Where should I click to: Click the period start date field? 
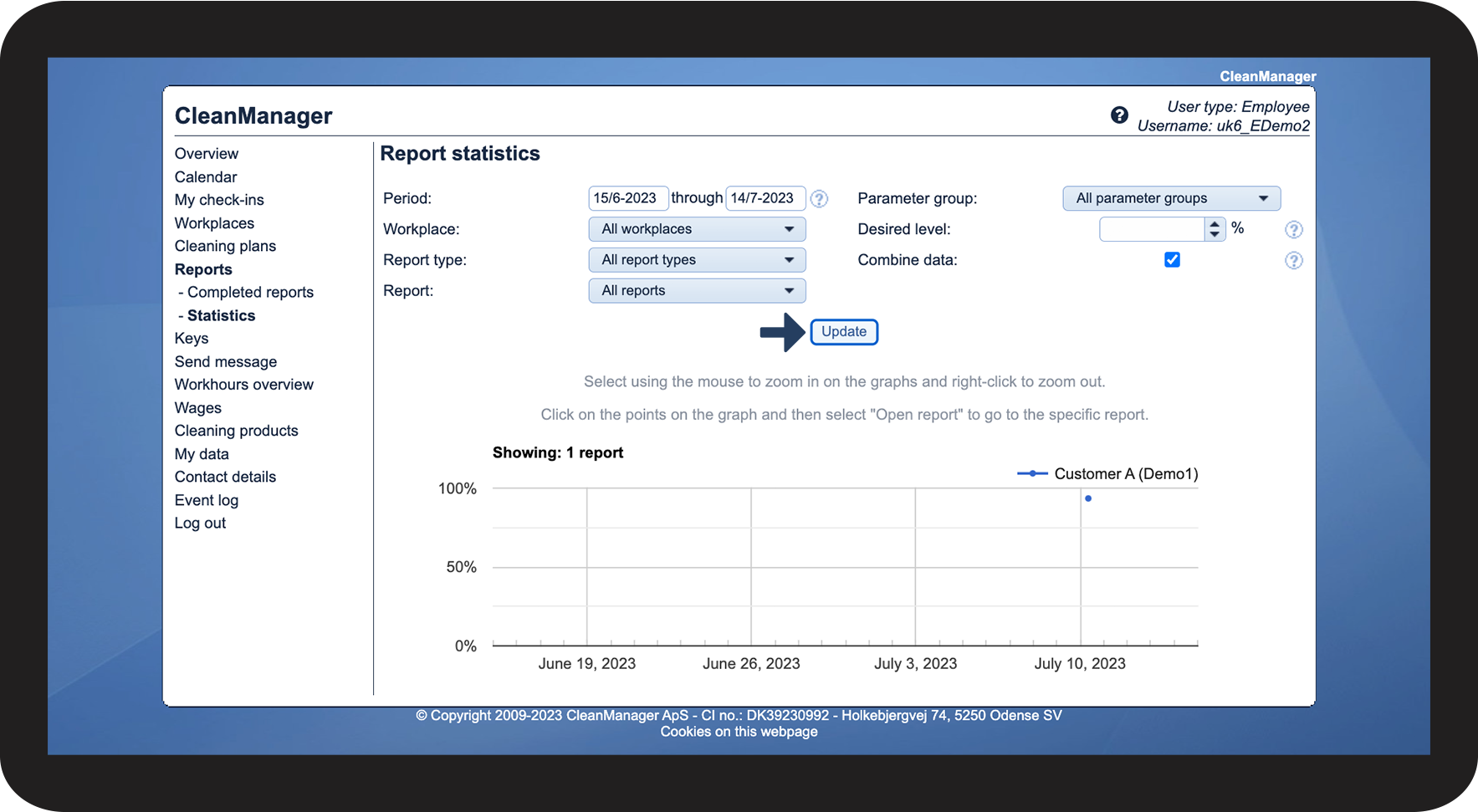[627, 198]
